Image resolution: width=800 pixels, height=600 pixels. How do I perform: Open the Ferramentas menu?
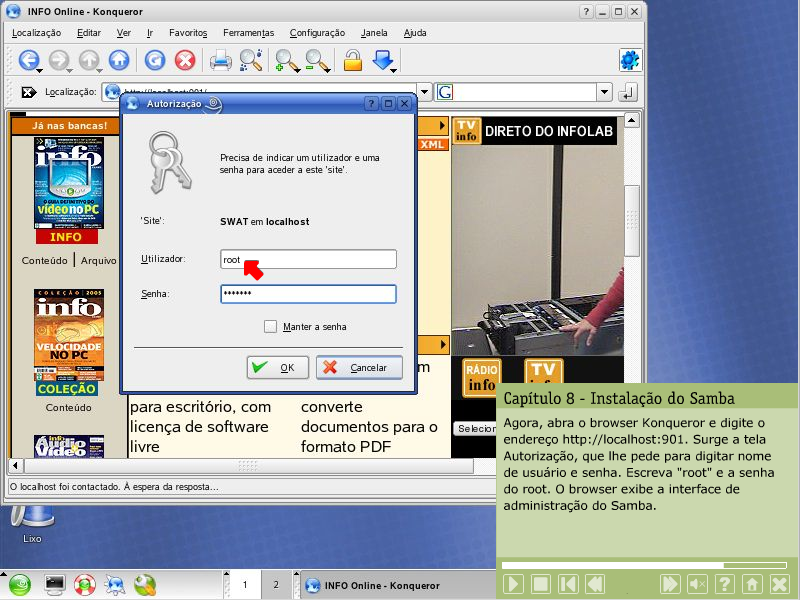pyautogui.click(x=248, y=33)
